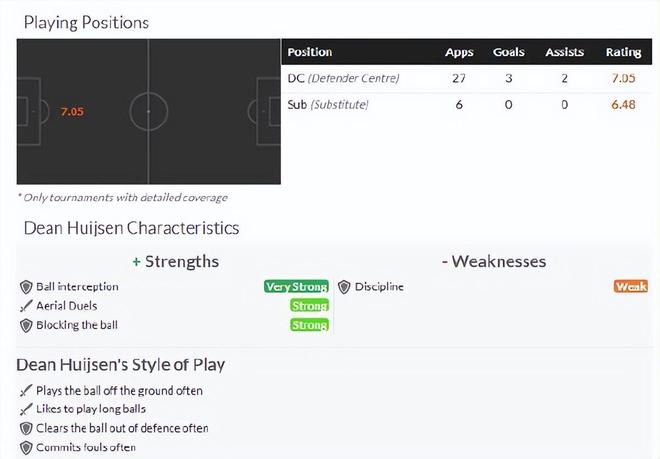Click the shield icon beside Discipline weakness
The width and height of the screenshot is (660, 459).
[344, 287]
